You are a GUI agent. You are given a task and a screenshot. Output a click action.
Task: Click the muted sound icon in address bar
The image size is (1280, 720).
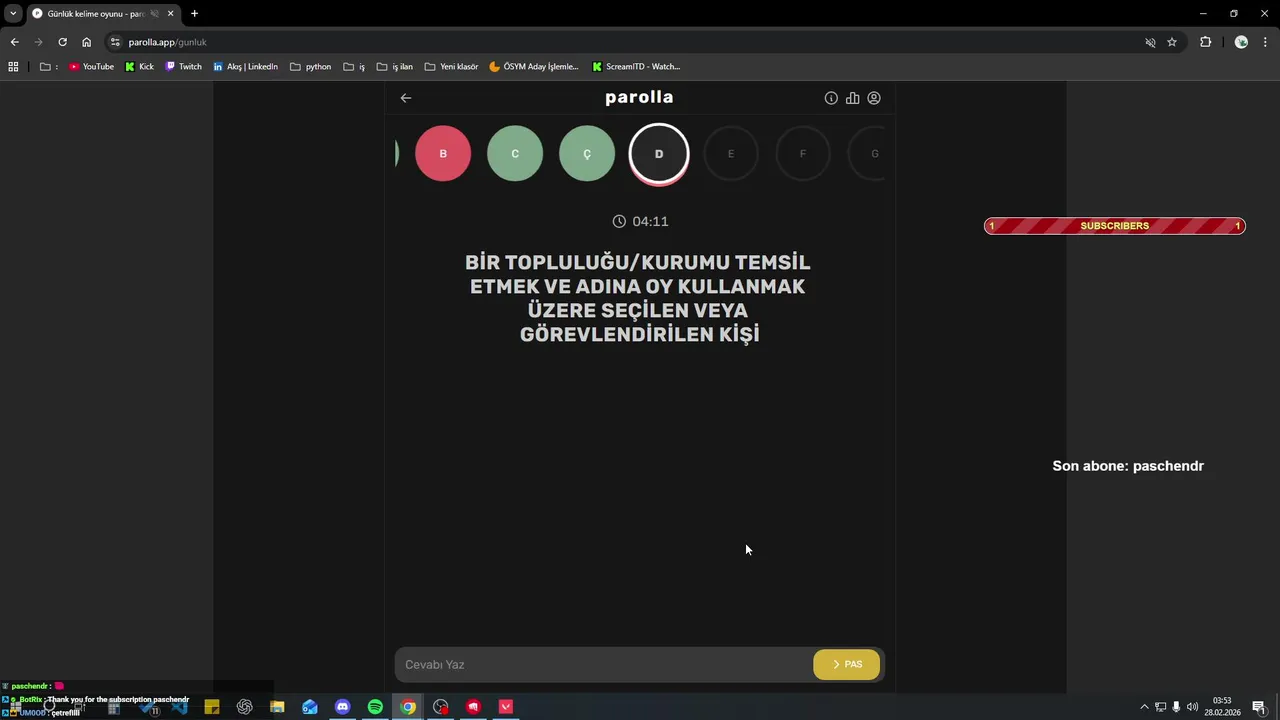[1150, 42]
